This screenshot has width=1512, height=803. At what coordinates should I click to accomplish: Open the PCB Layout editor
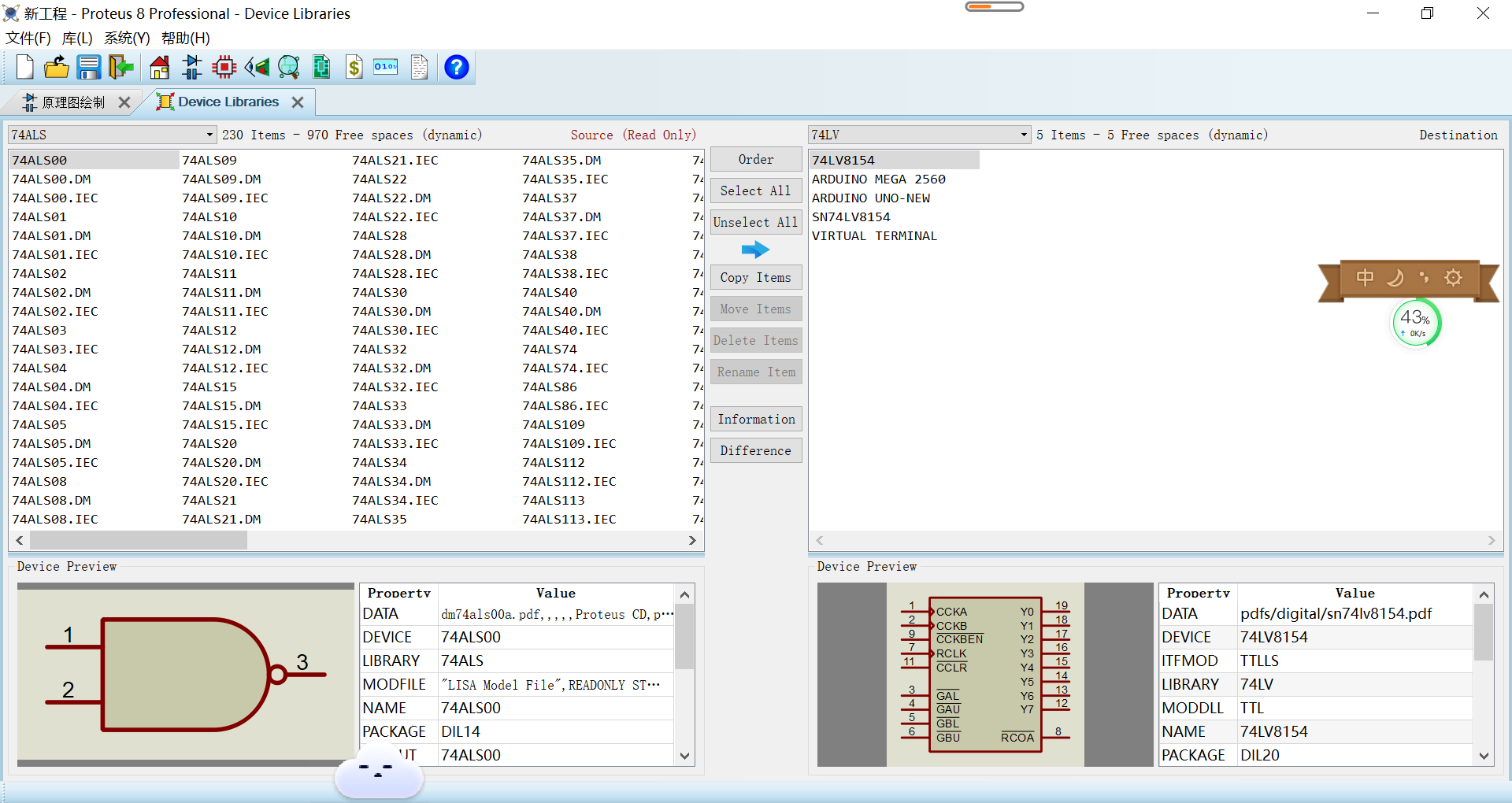(224, 67)
